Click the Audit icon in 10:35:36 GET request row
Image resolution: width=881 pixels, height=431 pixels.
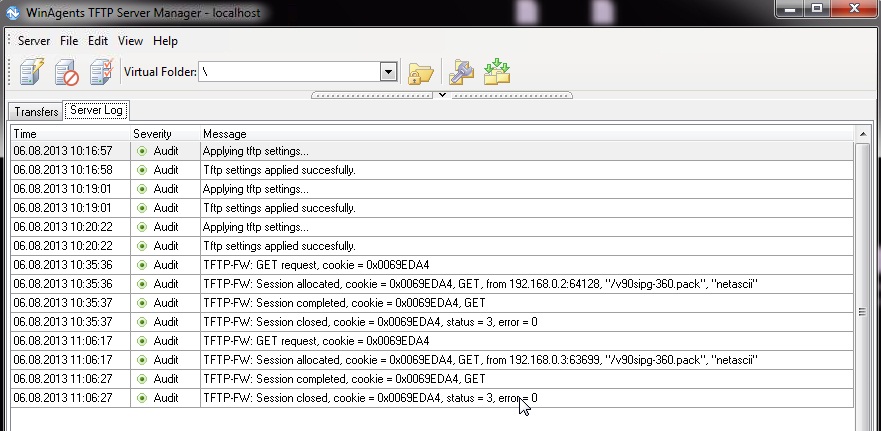pos(142,265)
